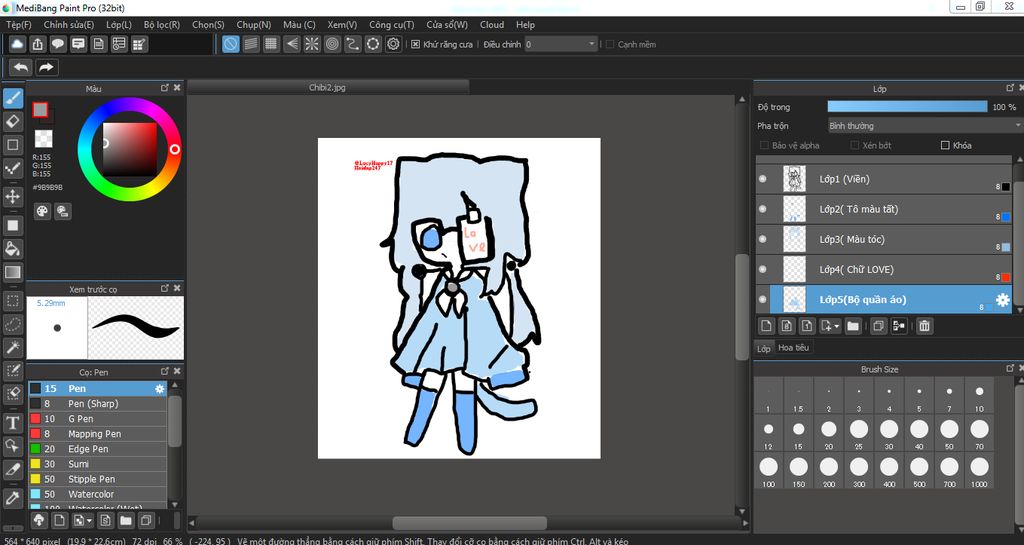Choose Watercolor brush

point(97,494)
